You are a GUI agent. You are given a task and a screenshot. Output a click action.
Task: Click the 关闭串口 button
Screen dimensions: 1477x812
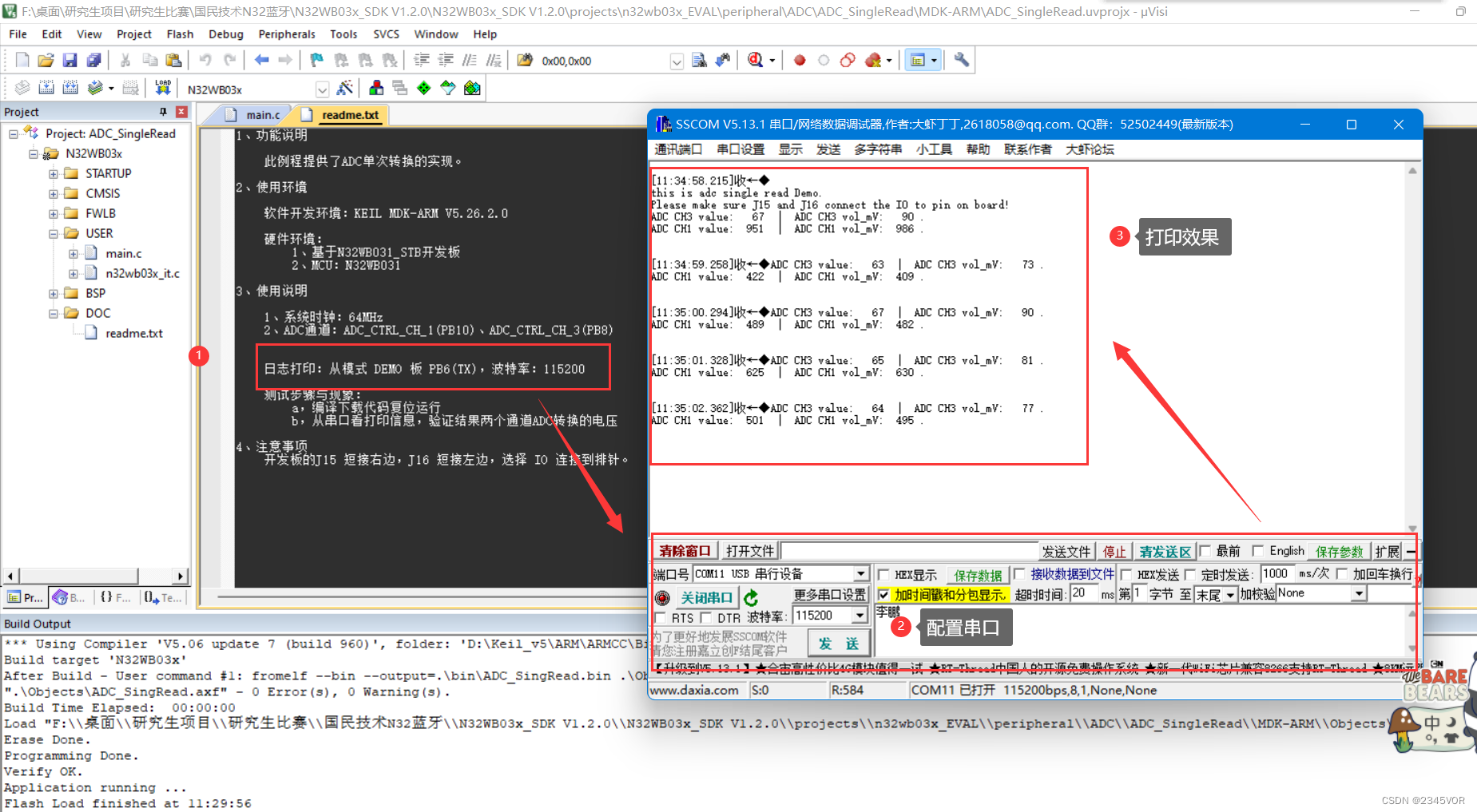tap(706, 597)
